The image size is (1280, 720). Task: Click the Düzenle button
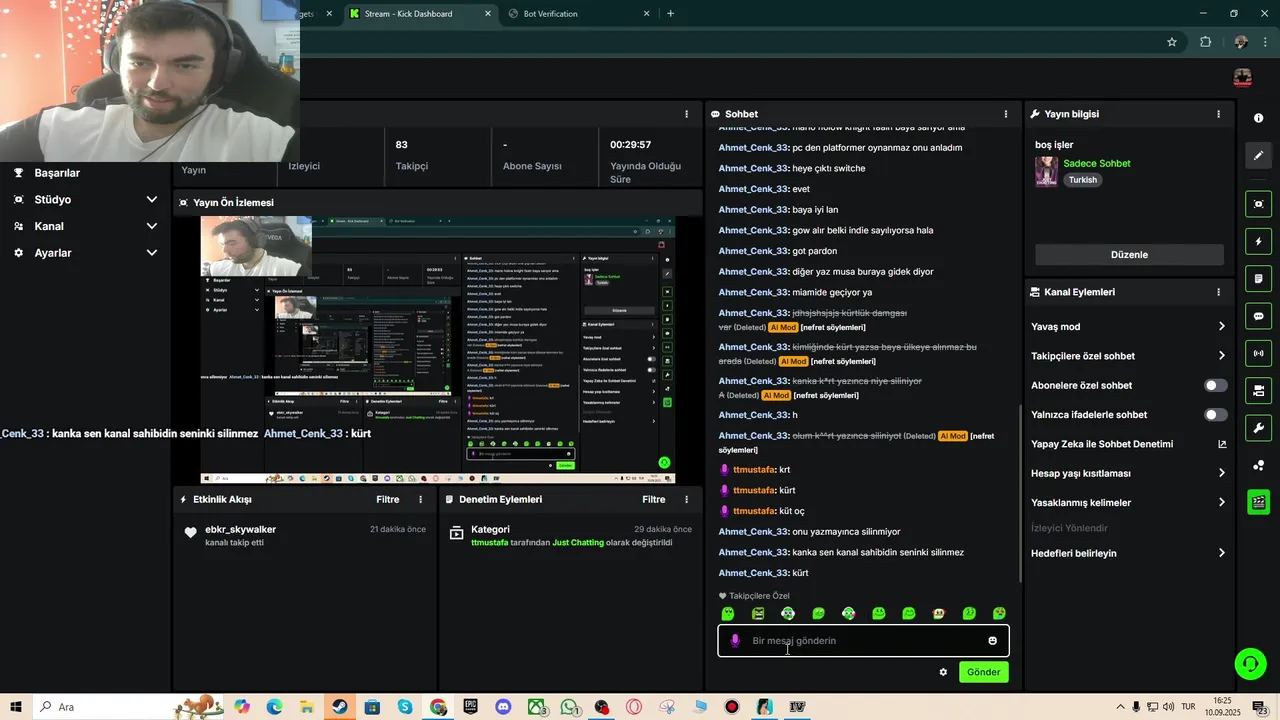coord(1129,255)
